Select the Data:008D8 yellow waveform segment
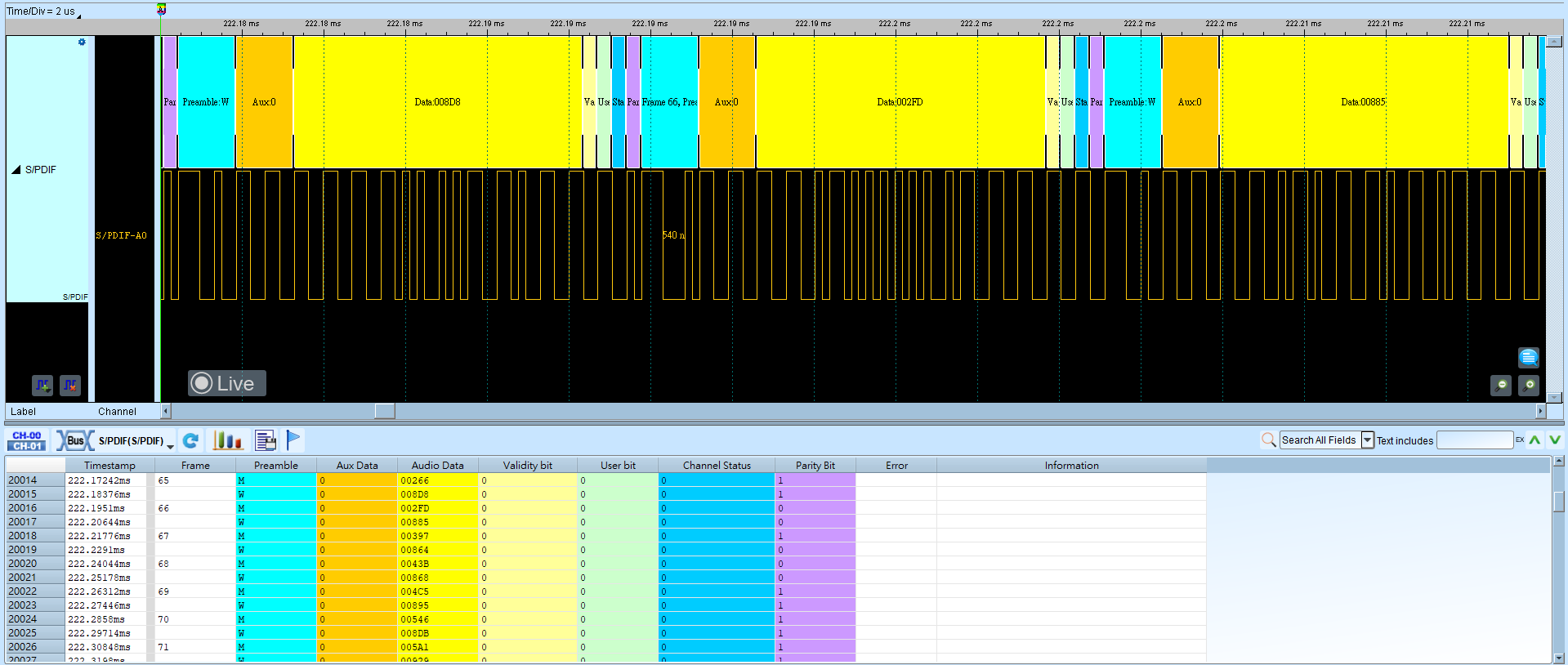 (438, 102)
